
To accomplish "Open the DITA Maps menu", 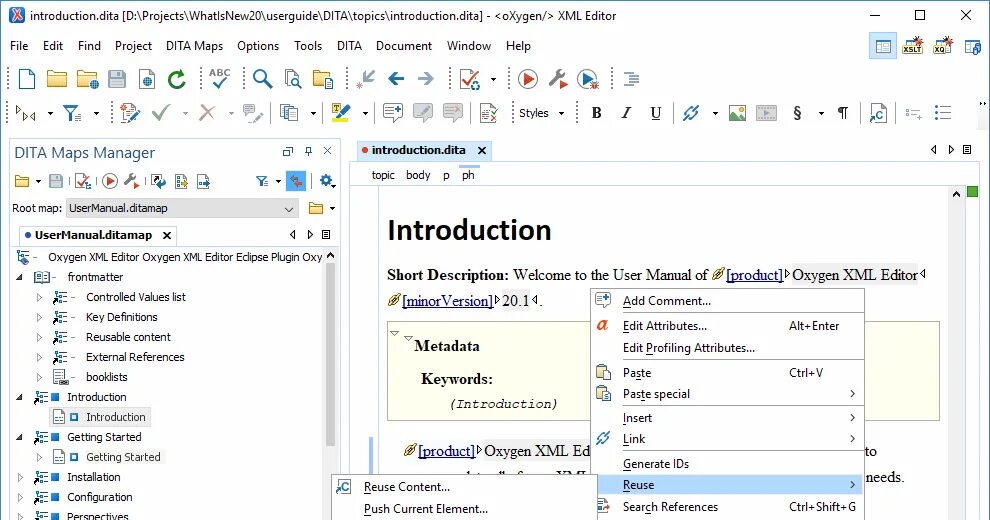I will 194,46.
